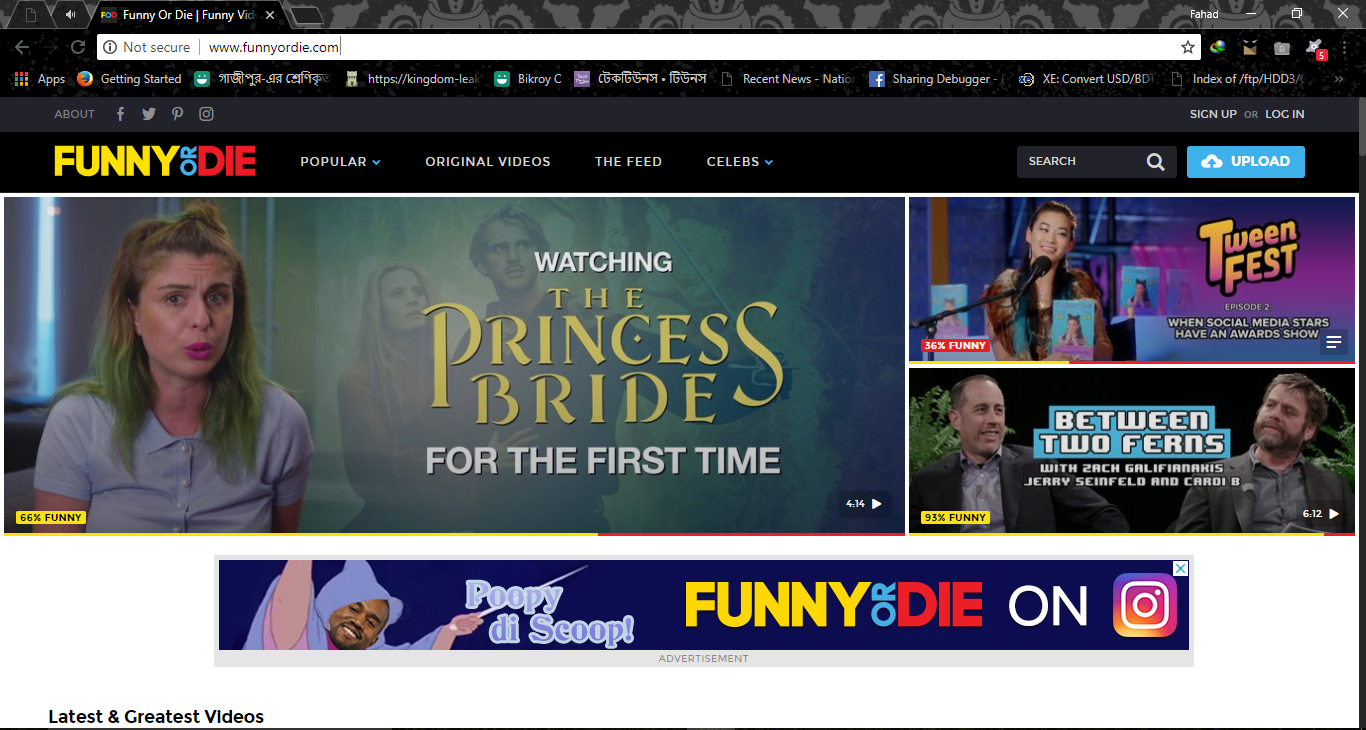Reload the page in the browser
Screen dimensions: 1366x730
[77, 47]
